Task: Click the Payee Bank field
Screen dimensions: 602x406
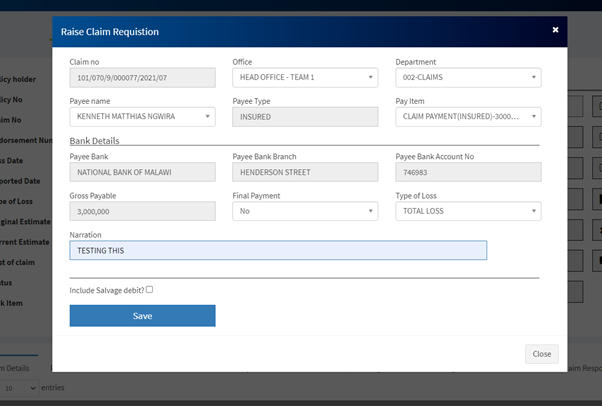Action: 142,172
